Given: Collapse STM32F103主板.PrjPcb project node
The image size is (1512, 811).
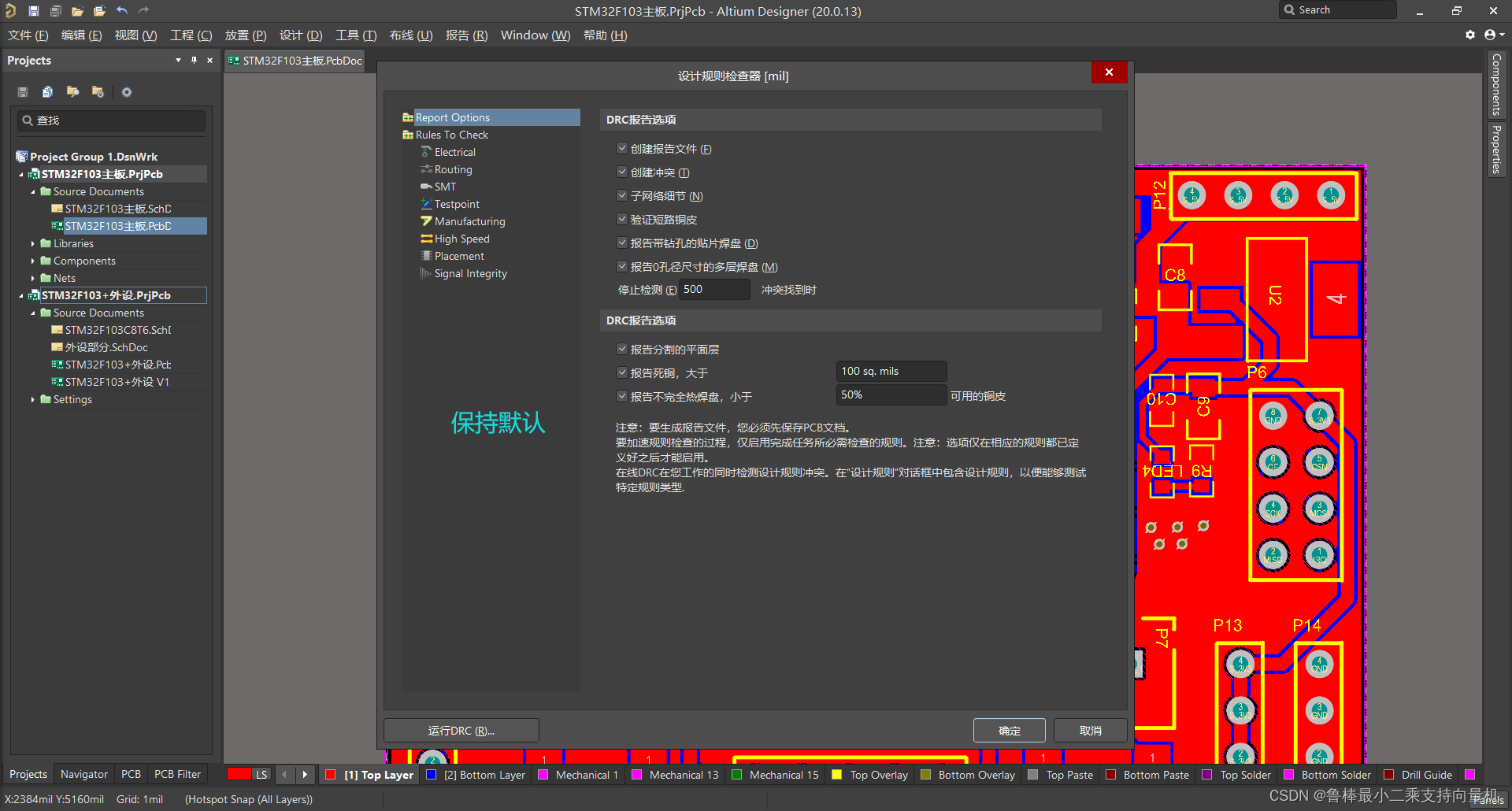Looking at the screenshot, I should point(21,175).
